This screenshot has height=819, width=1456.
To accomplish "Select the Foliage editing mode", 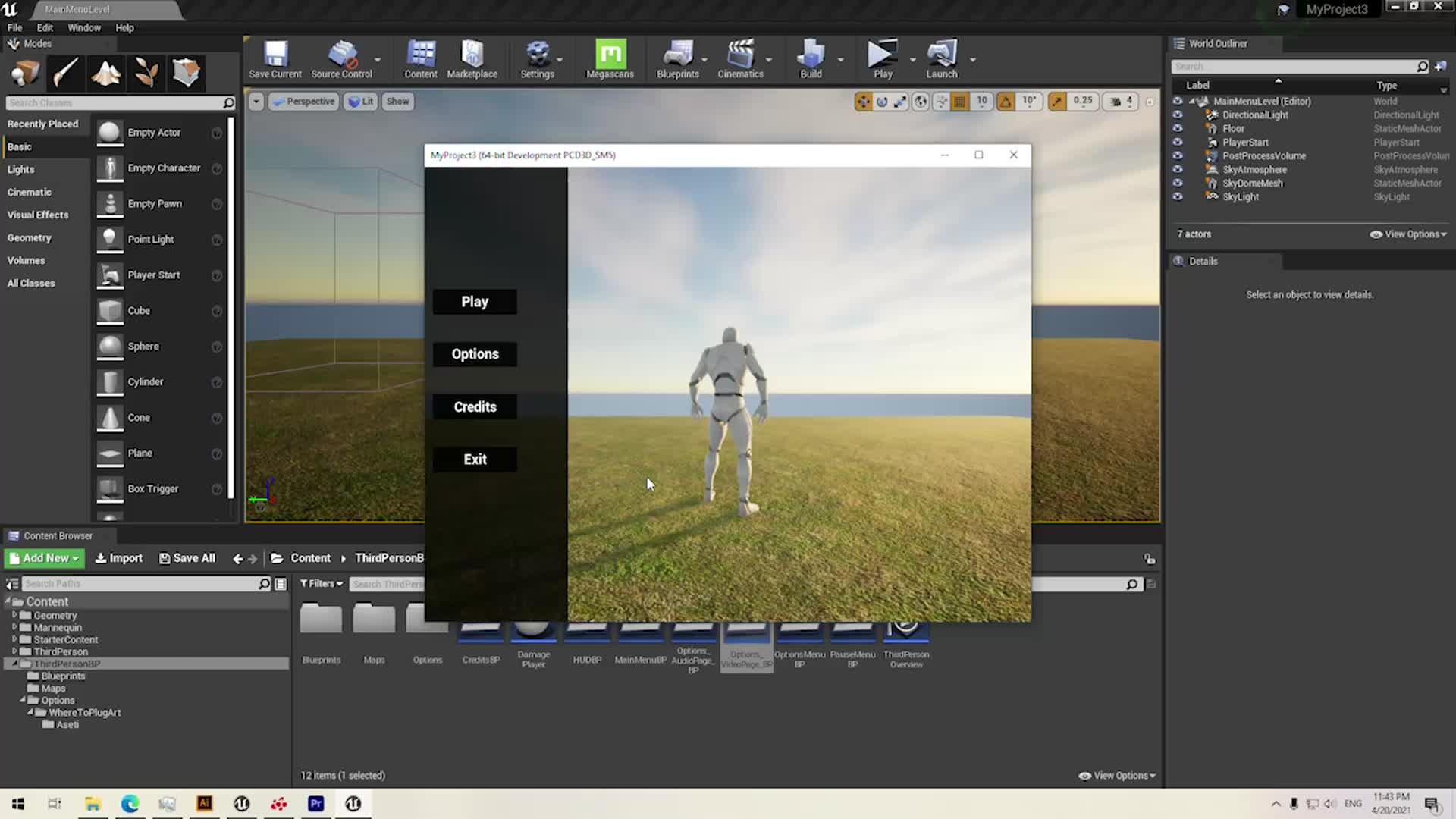I will [146, 73].
